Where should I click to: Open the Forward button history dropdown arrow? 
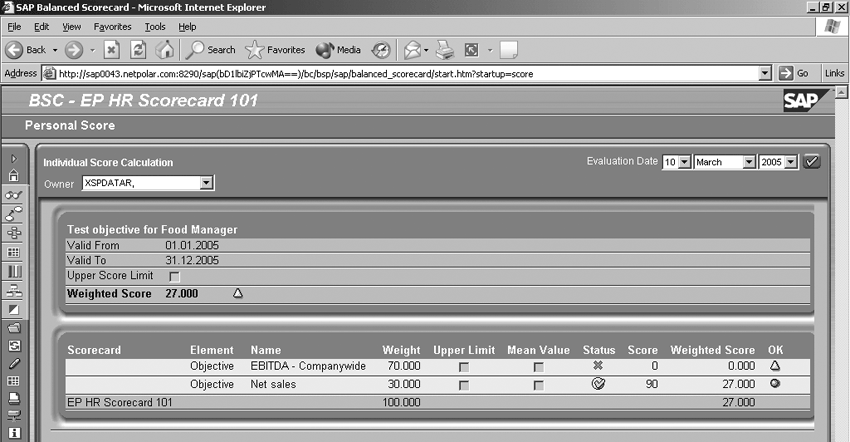pos(92,50)
